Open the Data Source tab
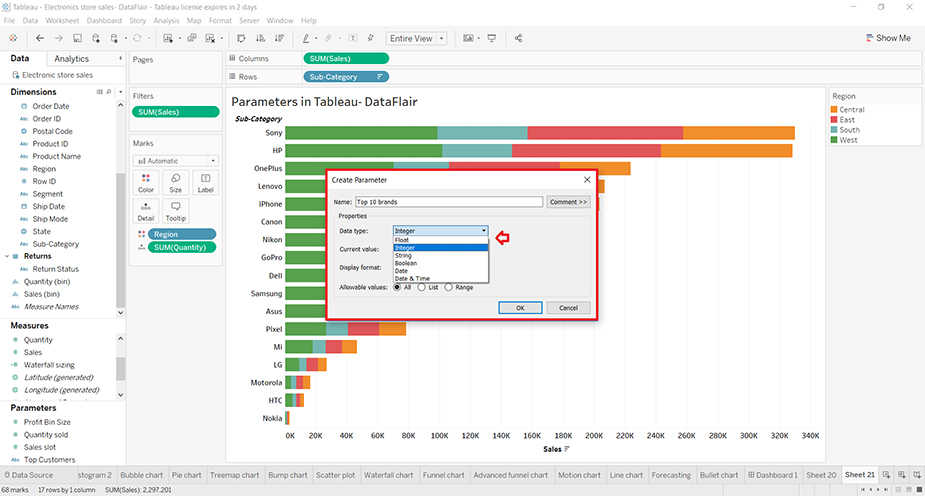925x496 pixels. (x=28, y=475)
